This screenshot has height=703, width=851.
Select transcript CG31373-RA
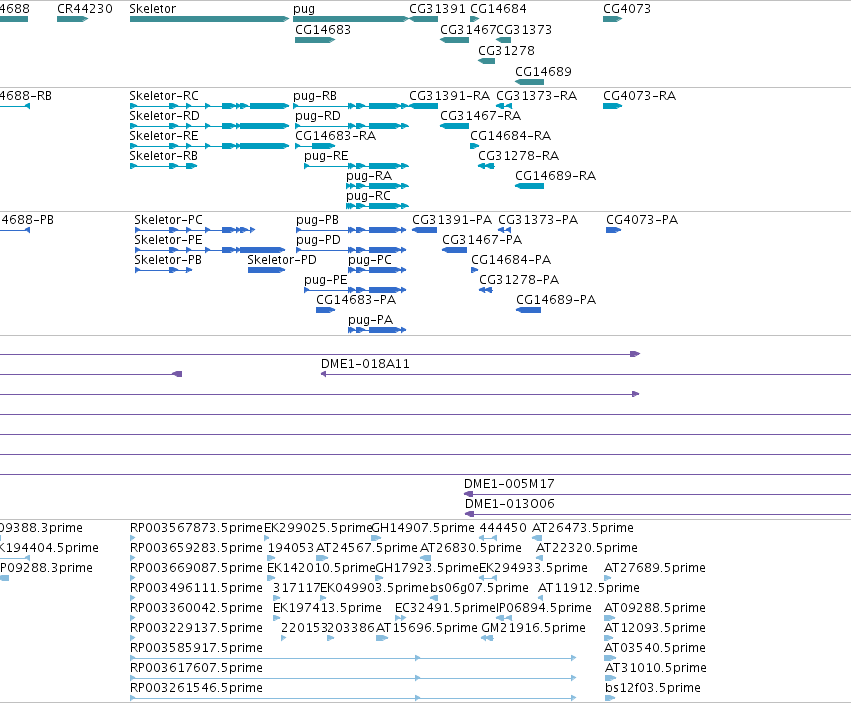tap(504, 106)
